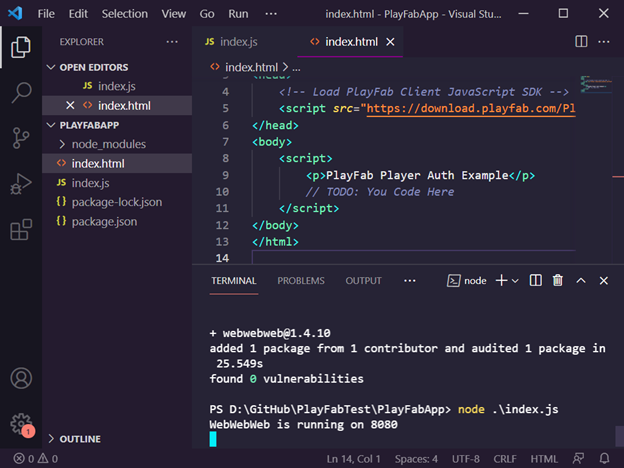
Task: Switch to the Output panel tab
Action: (x=363, y=281)
